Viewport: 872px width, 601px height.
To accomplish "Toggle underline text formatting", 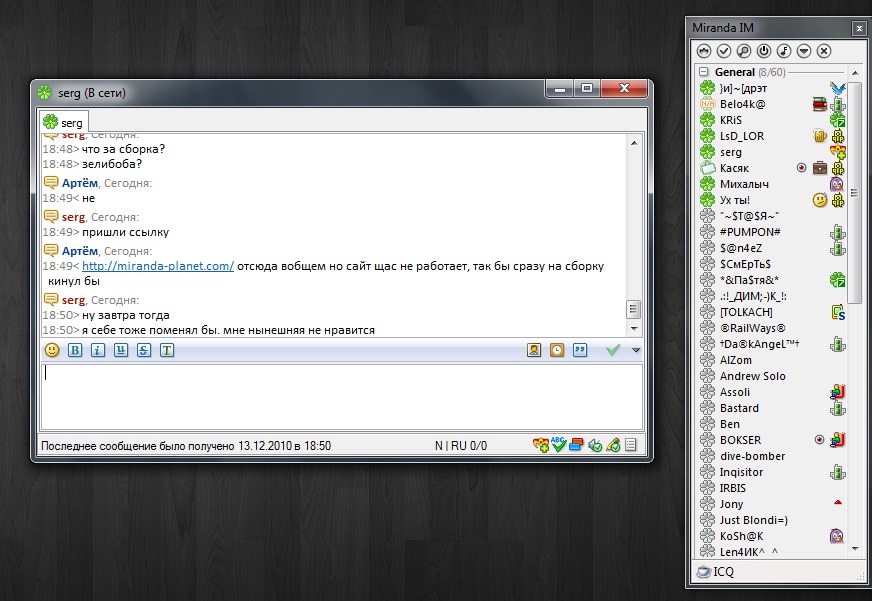I will tap(121, 350).
